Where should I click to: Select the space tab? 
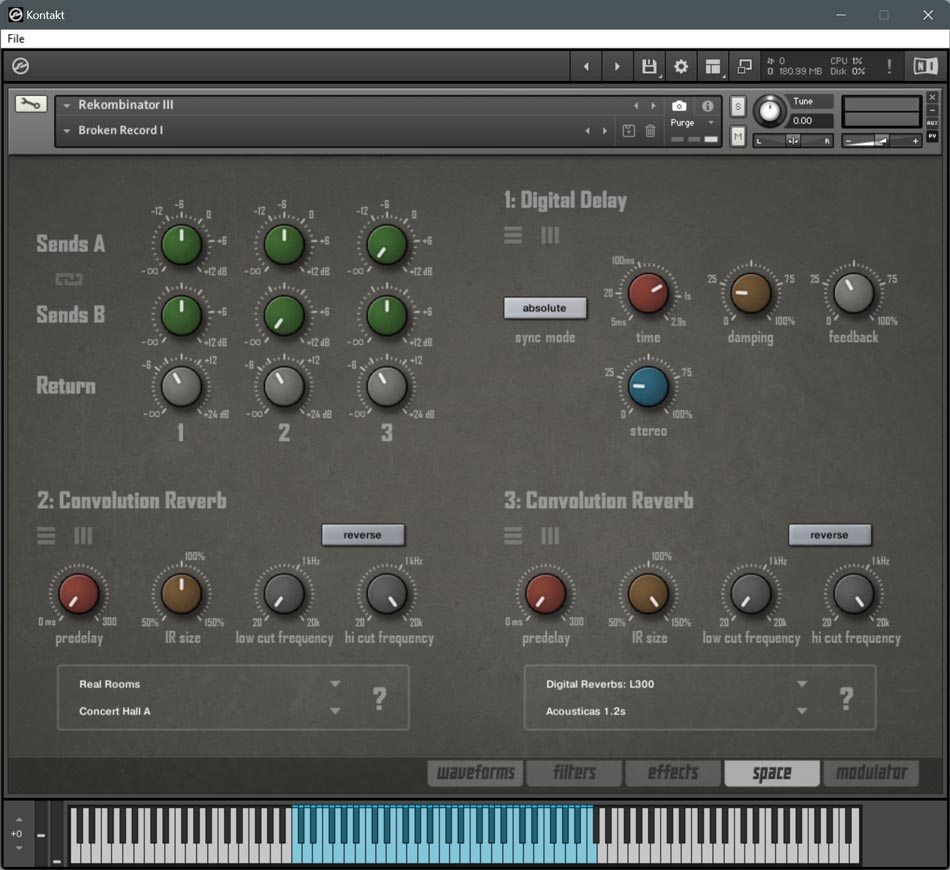(772, 772)
